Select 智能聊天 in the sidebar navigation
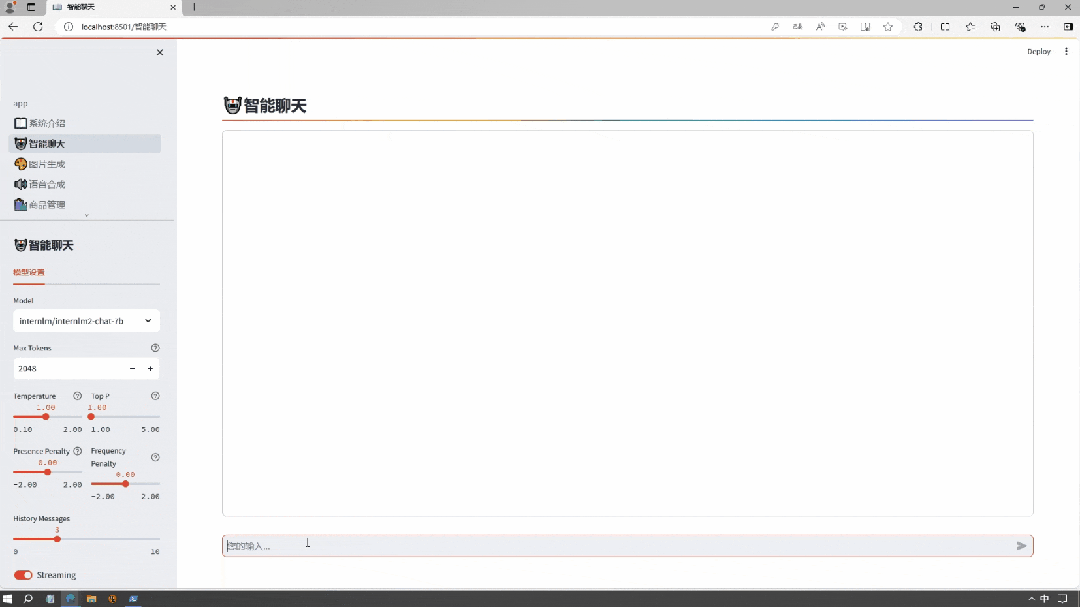This screenshot has height=607, width=1080. 84,143
